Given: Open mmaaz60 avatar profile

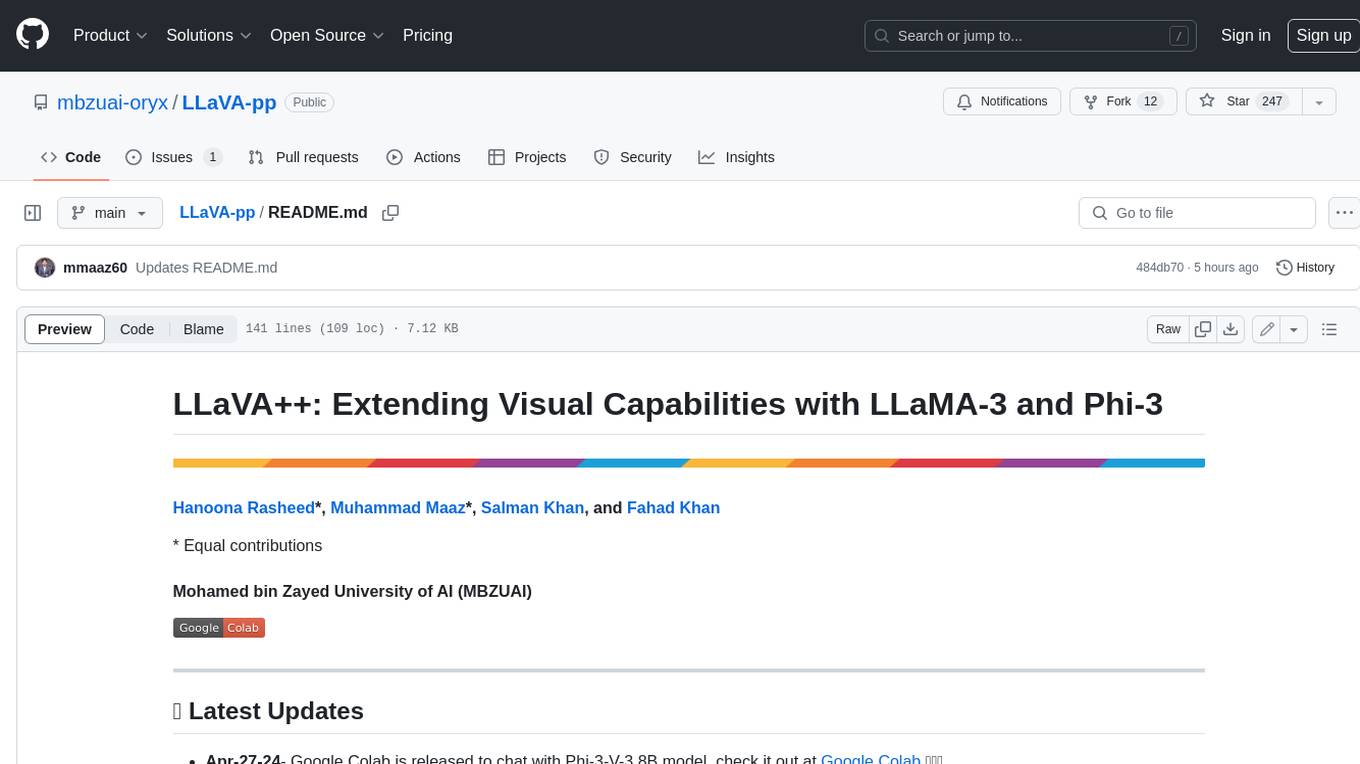Looking at the screenshot, I should (x=45, y=267).
